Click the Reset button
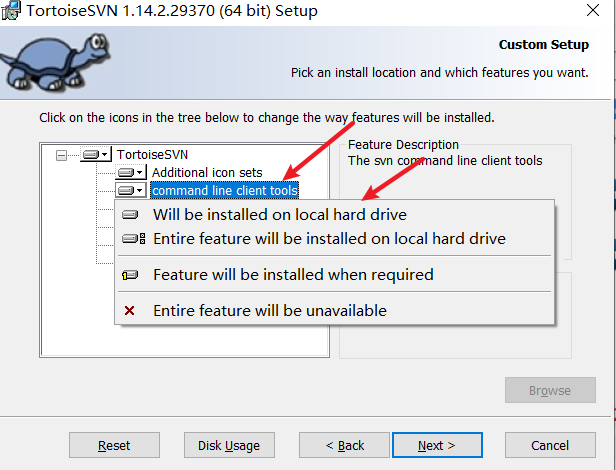This screenshot has width=616, height=470. (x=114, y=445)
